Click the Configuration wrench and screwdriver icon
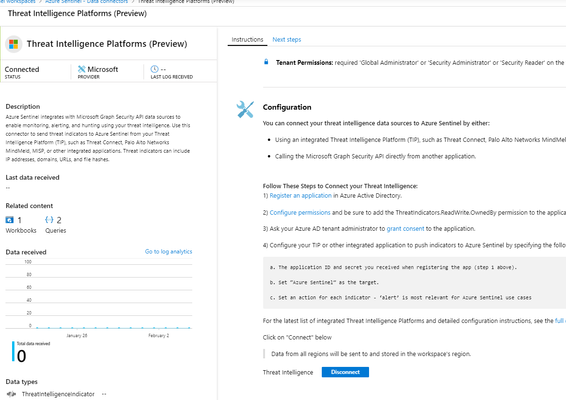The image size is (566, 400). point(245,109)
